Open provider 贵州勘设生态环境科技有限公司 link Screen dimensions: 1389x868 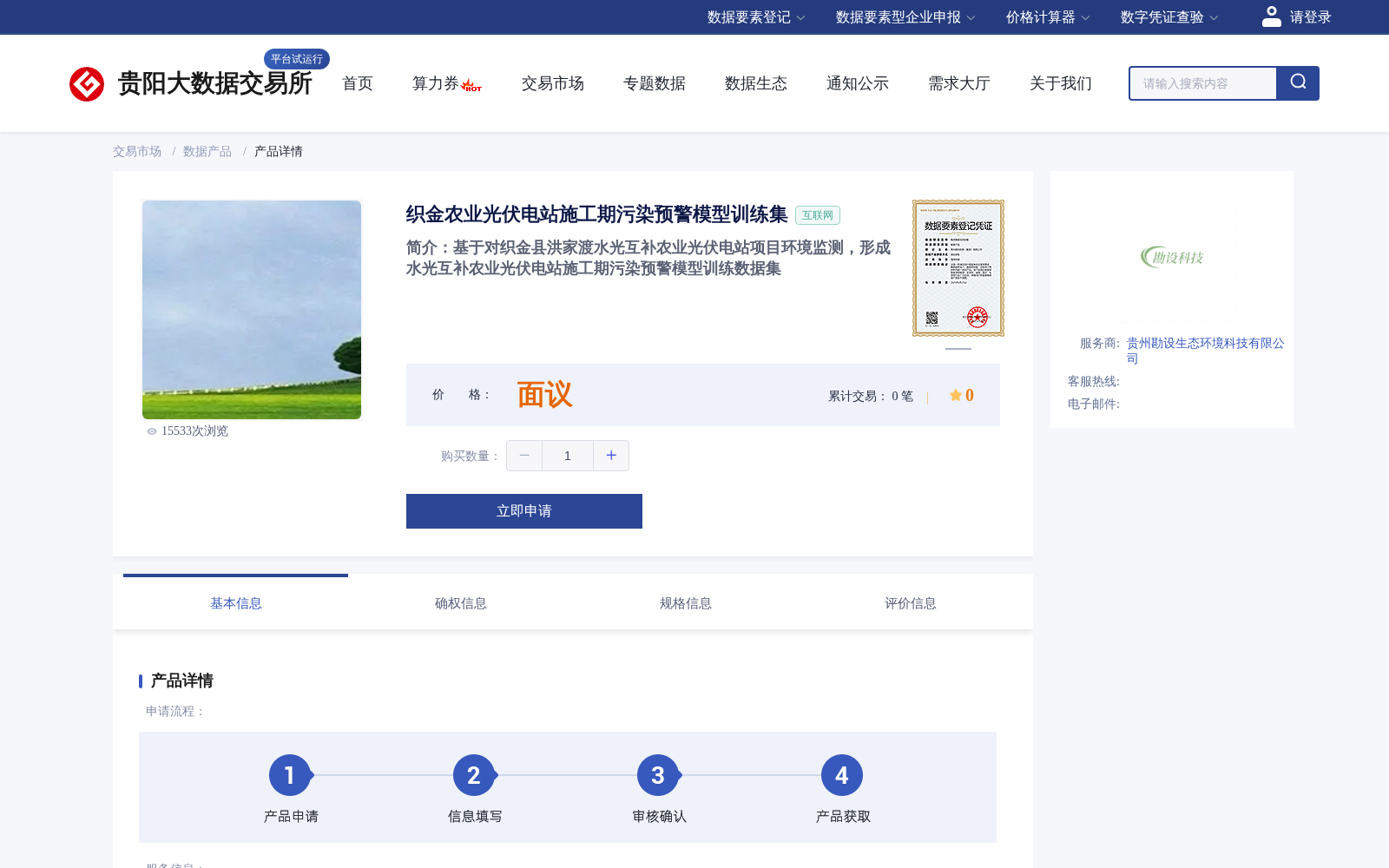pos(1206,350)
